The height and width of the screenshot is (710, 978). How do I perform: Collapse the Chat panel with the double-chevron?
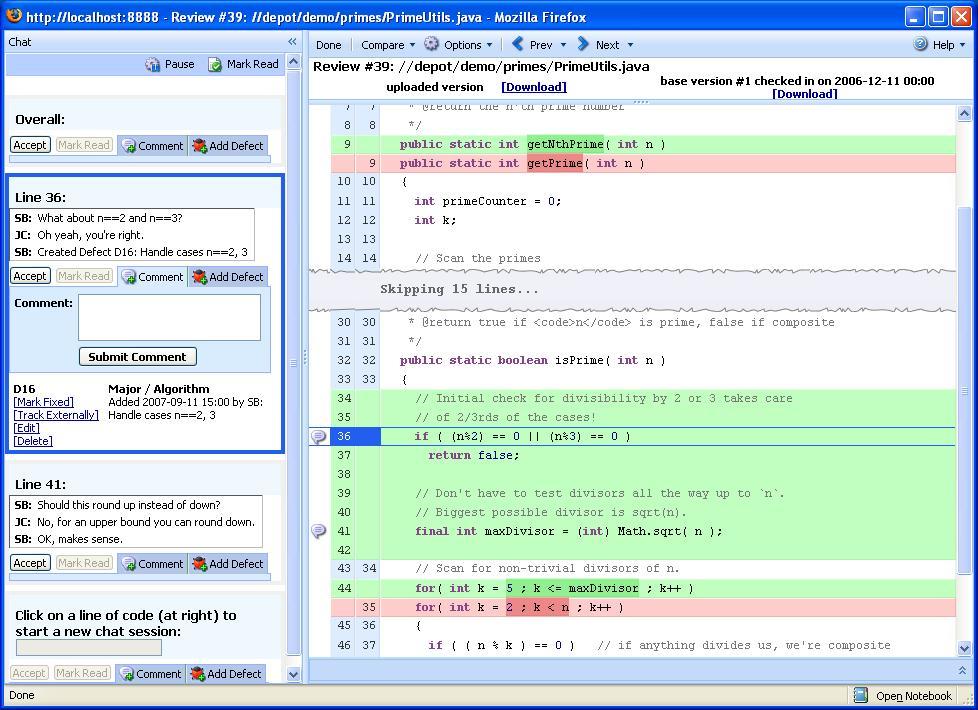(290, 41)
